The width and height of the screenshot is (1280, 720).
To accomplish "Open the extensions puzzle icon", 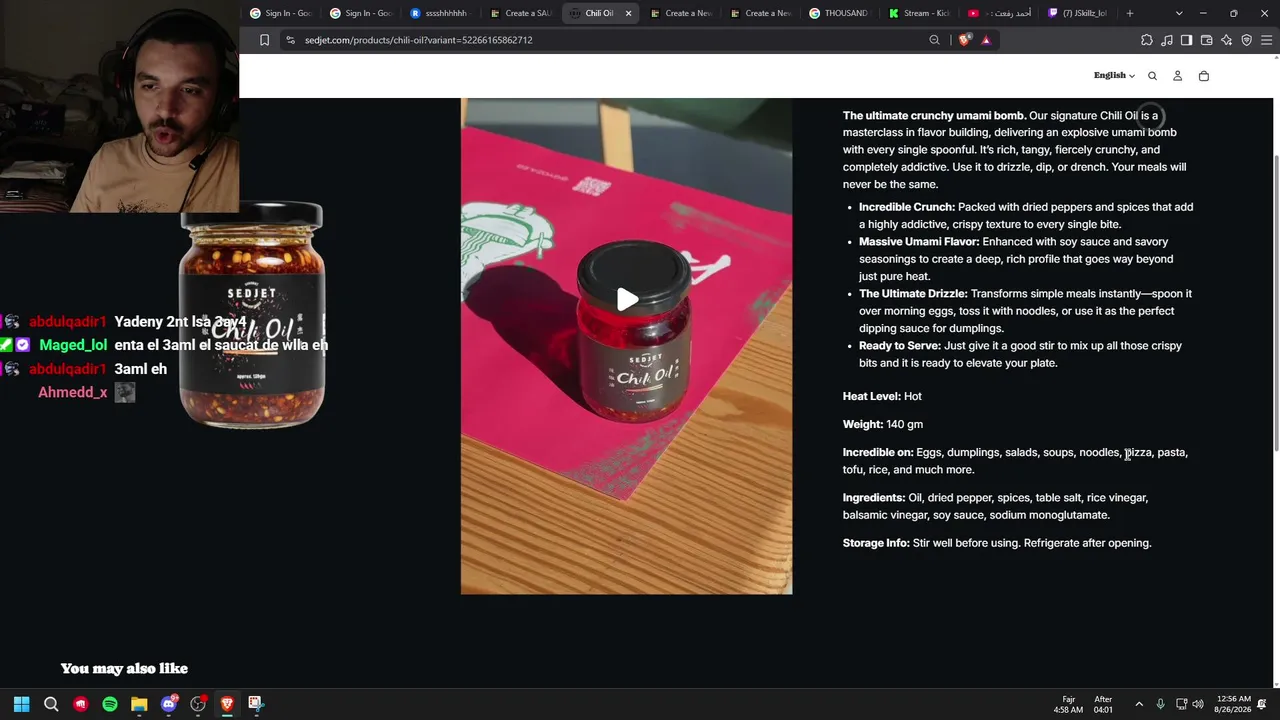I will 1146,40.
